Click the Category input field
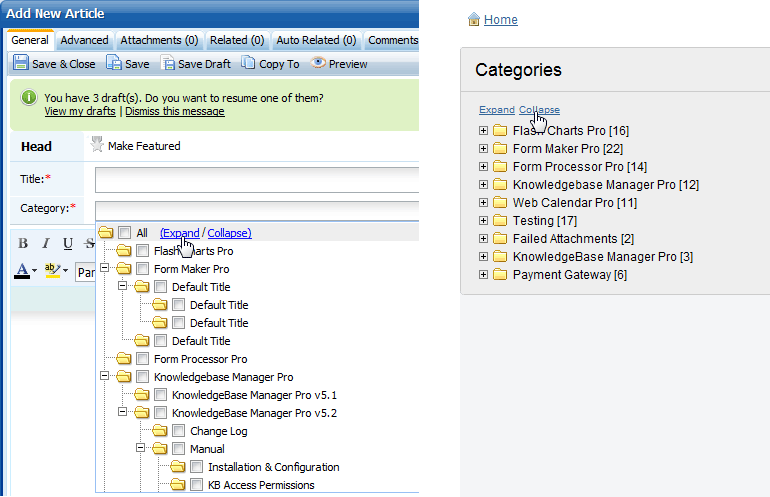Image resolution: width=770 pixels, height=497 pixels. [257, 210]
